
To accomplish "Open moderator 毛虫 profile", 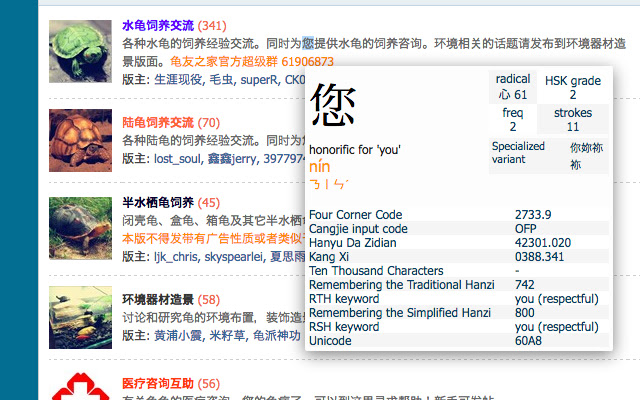I will coord(221,80).
